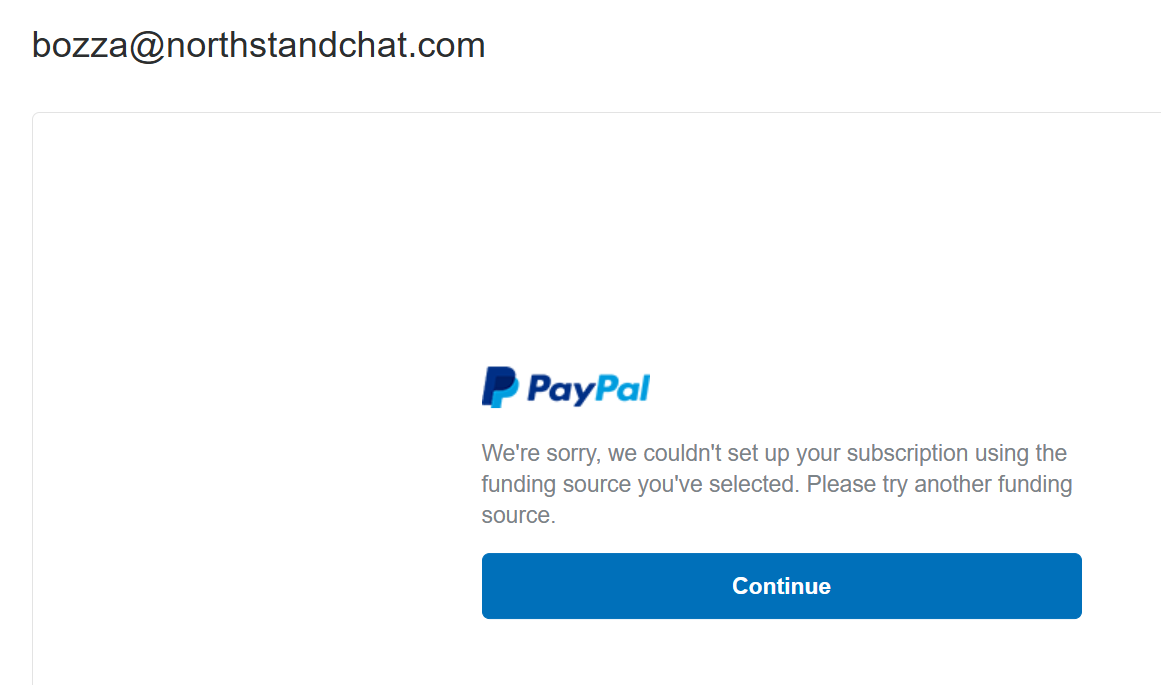Click the word "Continue" label on blue button
The image size is (1161, 685).
[x=781, y=586]
